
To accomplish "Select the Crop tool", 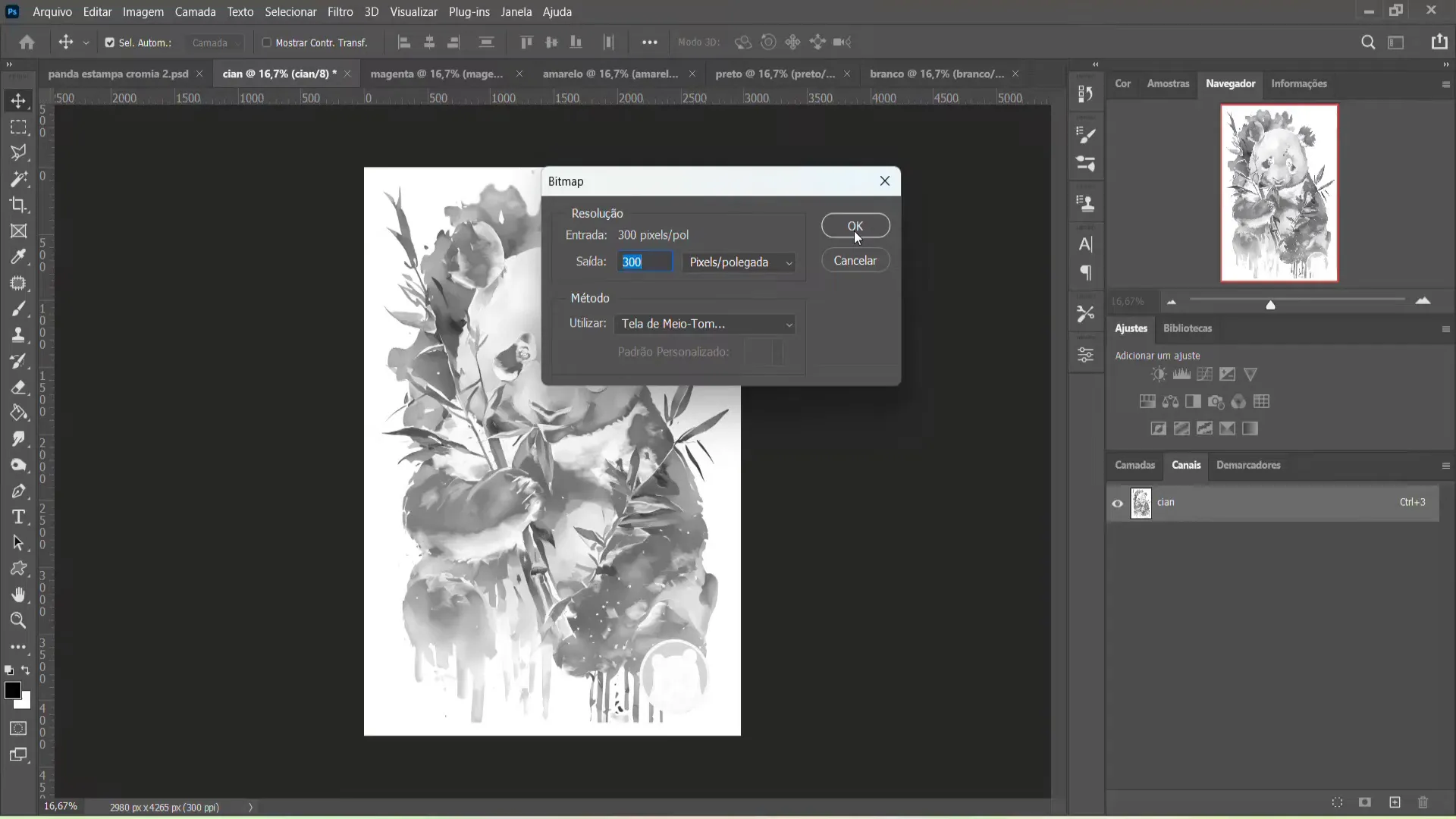I will click(18, 205).
